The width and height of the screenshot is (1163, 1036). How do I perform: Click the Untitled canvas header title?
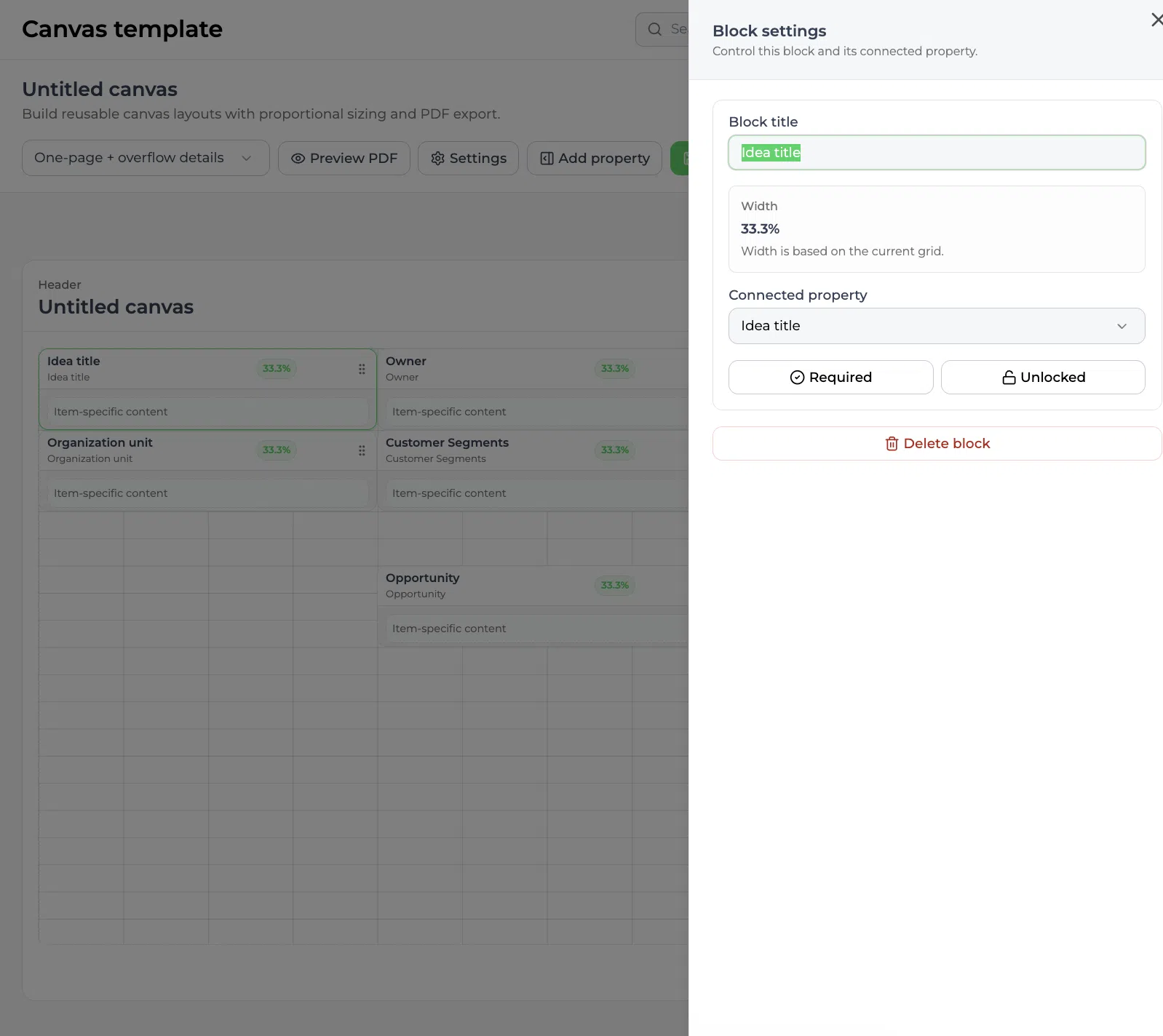pyautogui.click(x=116, y=307)
